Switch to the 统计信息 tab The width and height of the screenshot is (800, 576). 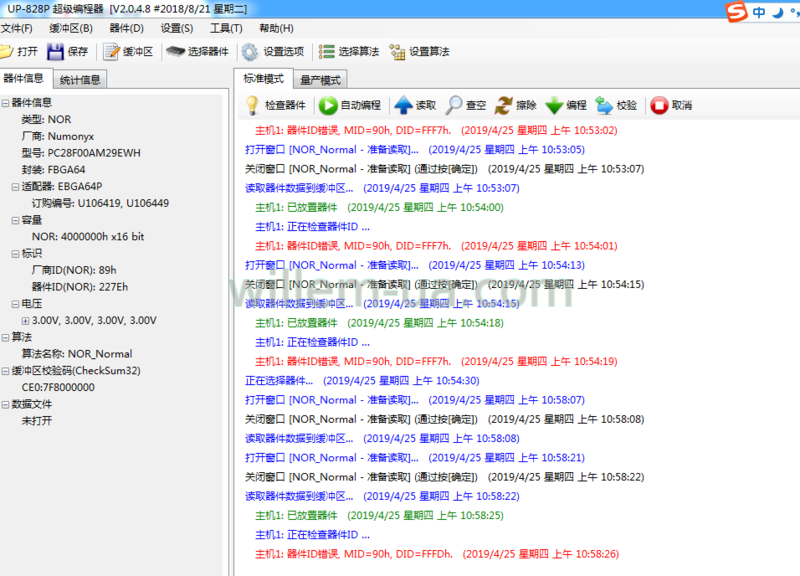(x=80, y=80)
